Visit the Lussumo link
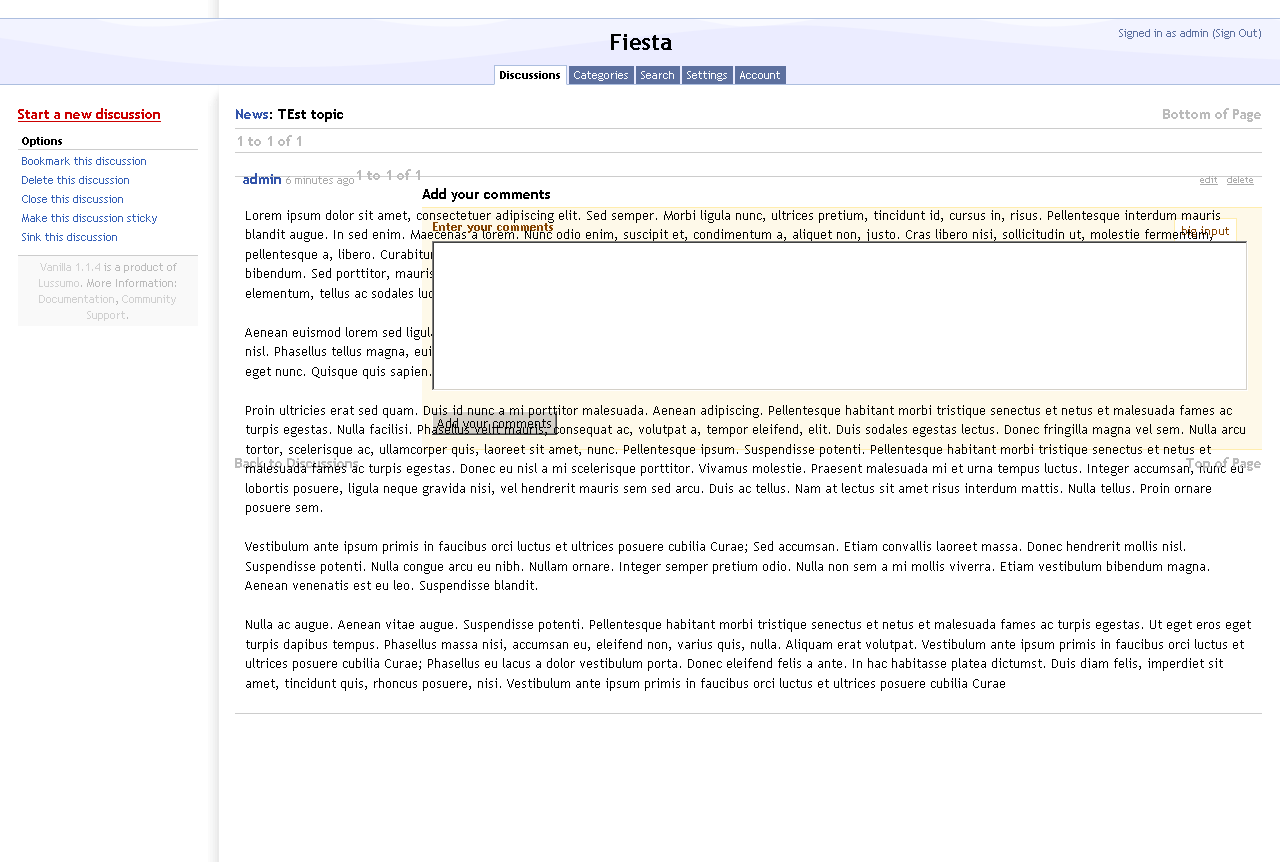Viewport: 1280px width, 862px height. (x=59, y=283)
